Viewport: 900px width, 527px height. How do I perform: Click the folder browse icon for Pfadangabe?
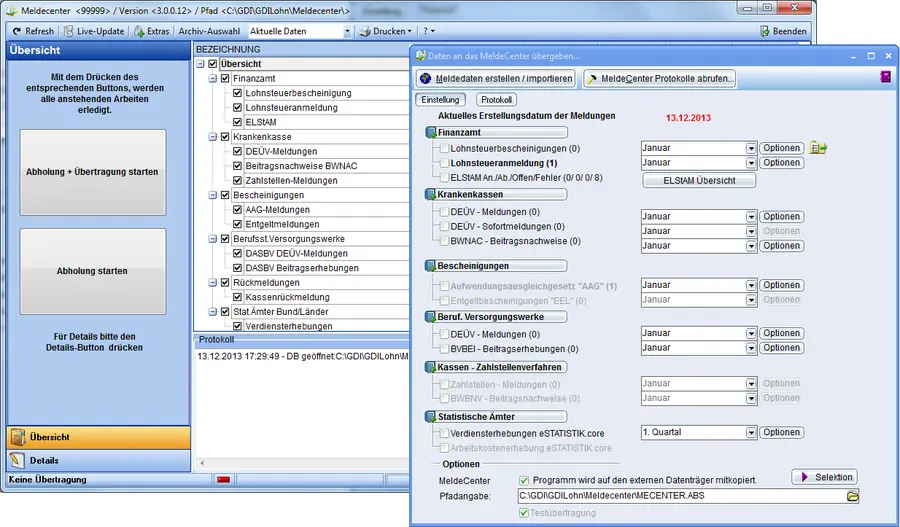click(853, 496)
